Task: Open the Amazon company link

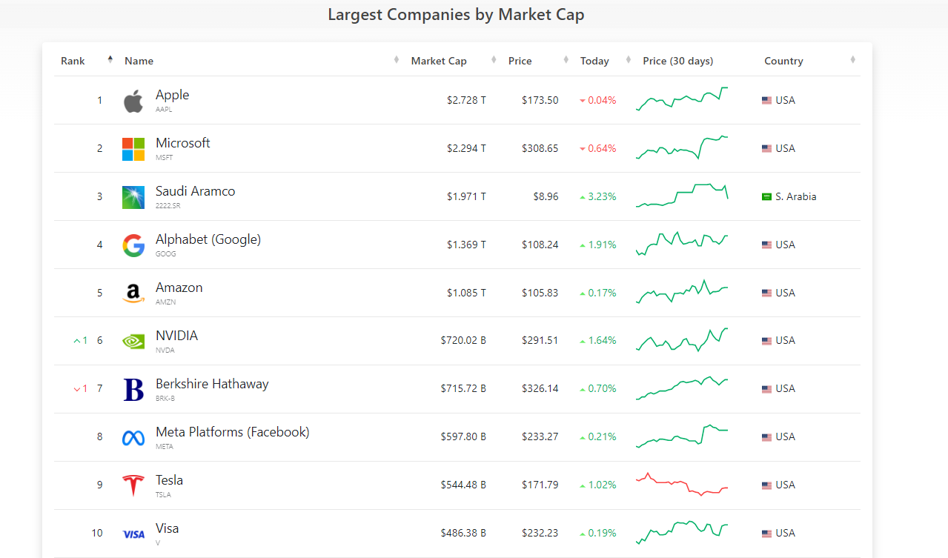Action: click(x=179, y=288)
